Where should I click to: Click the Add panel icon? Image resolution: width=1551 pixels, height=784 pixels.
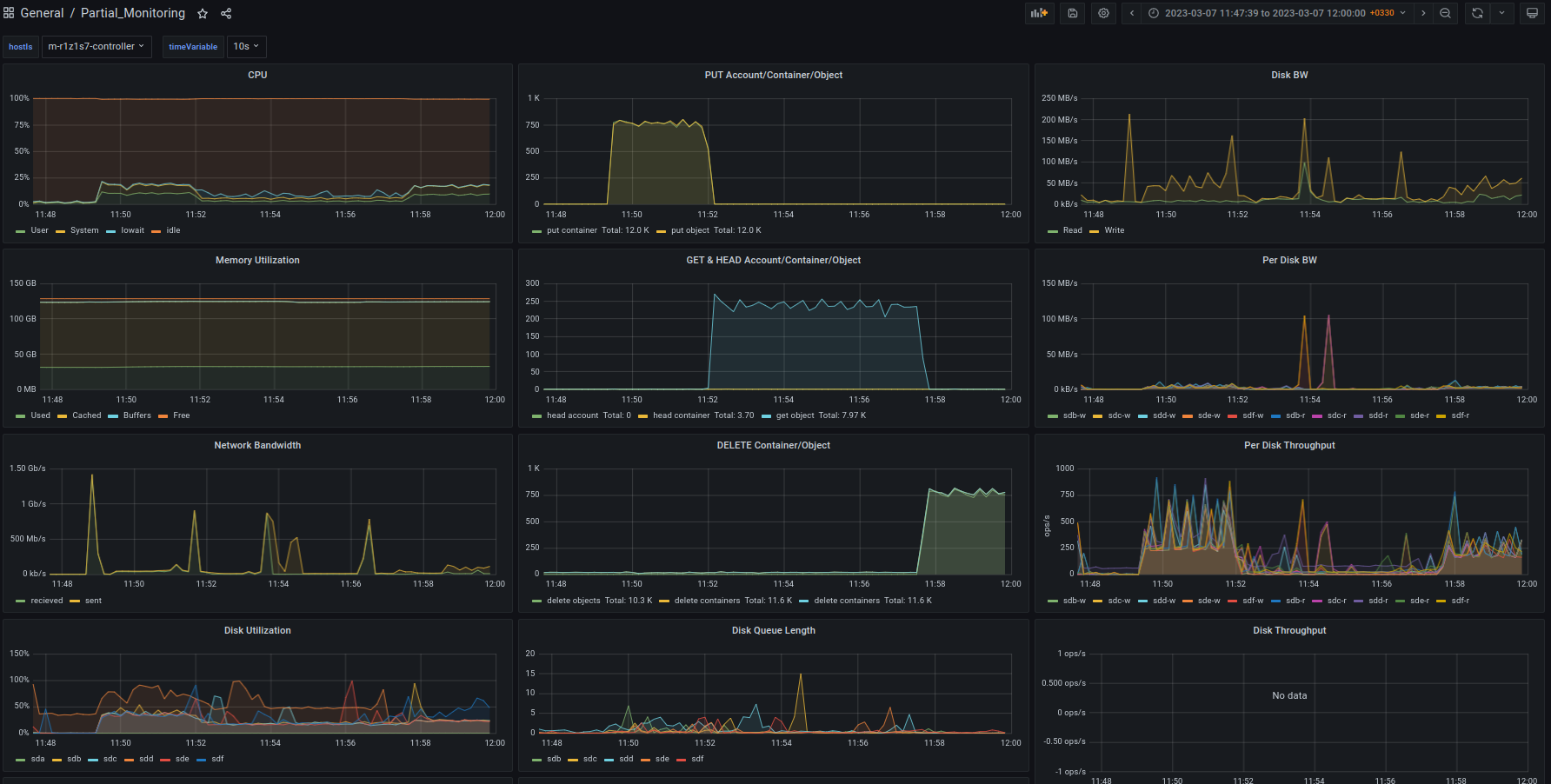[1039, 13]
